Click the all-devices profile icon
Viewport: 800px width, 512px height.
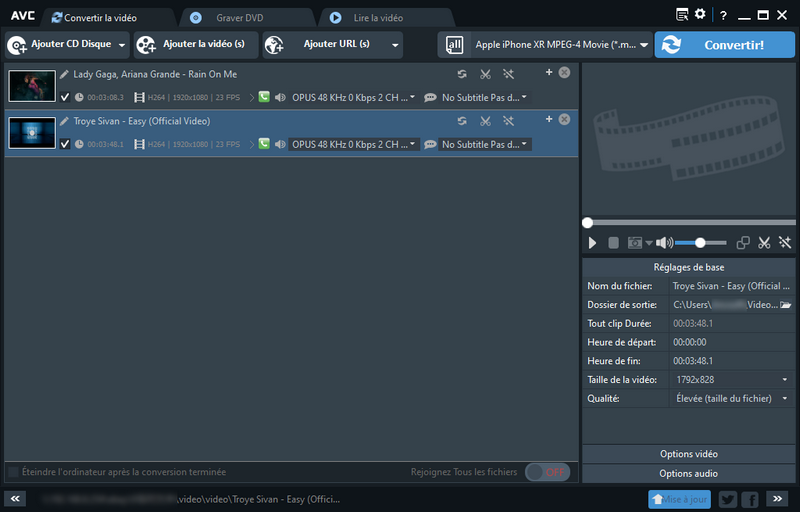pyautogui.click(x=454, y=45)
